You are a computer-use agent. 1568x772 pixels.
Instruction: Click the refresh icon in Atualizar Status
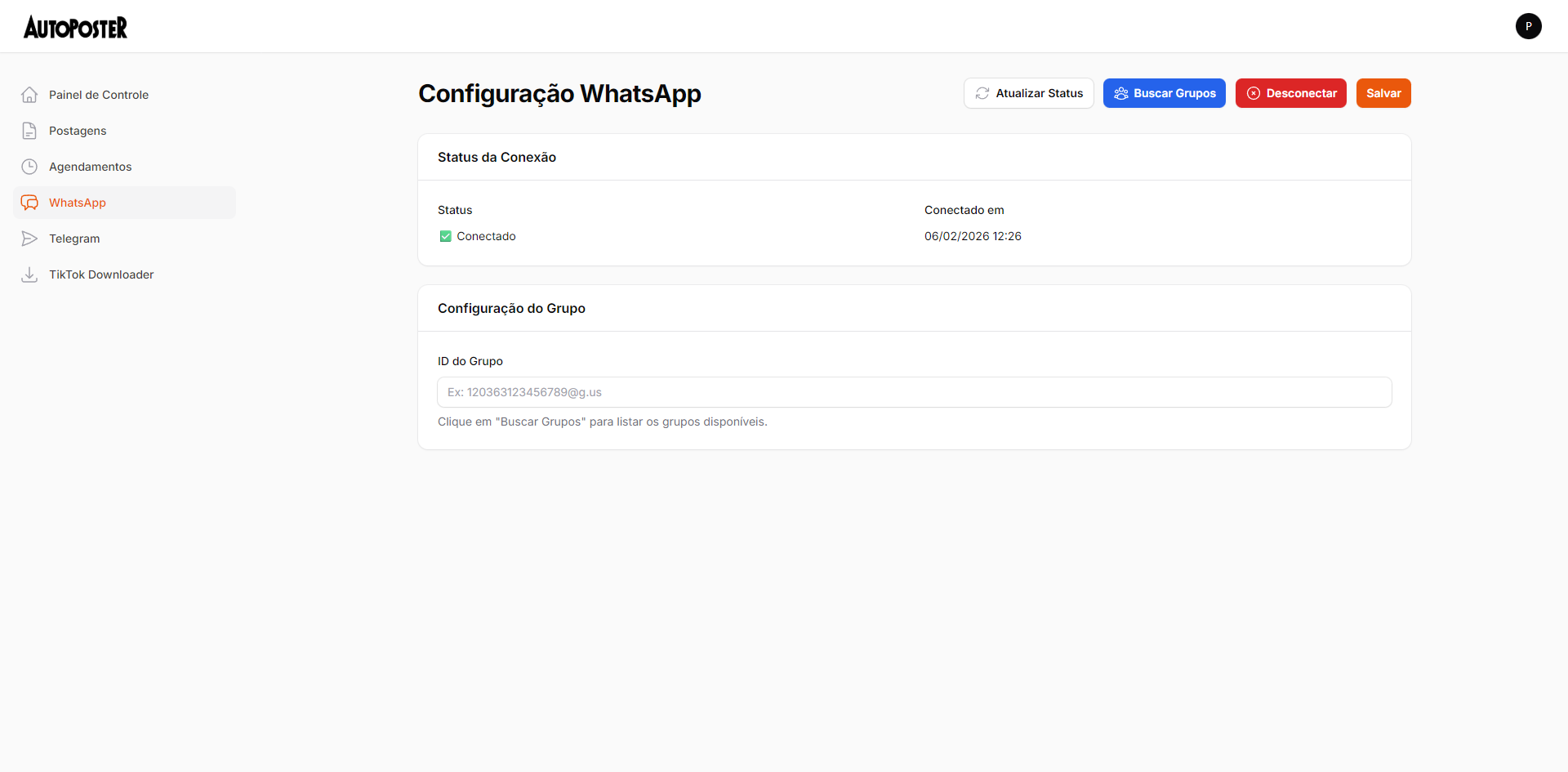coord(982,93)
